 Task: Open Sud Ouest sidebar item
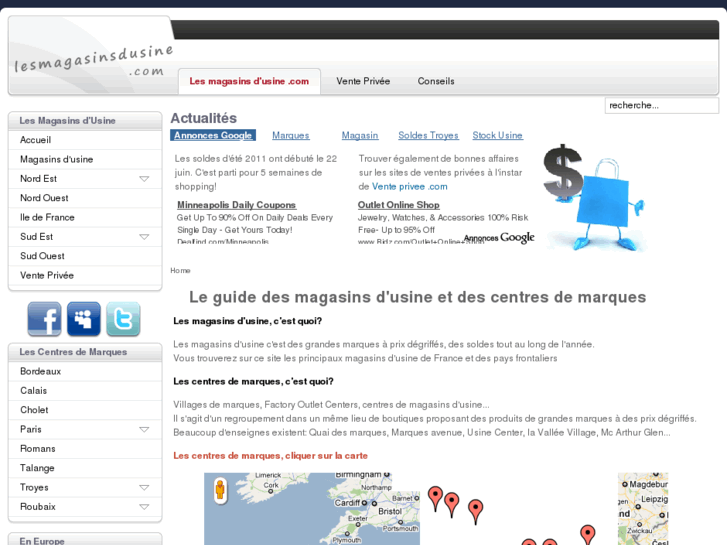click(x=85, y=256)
